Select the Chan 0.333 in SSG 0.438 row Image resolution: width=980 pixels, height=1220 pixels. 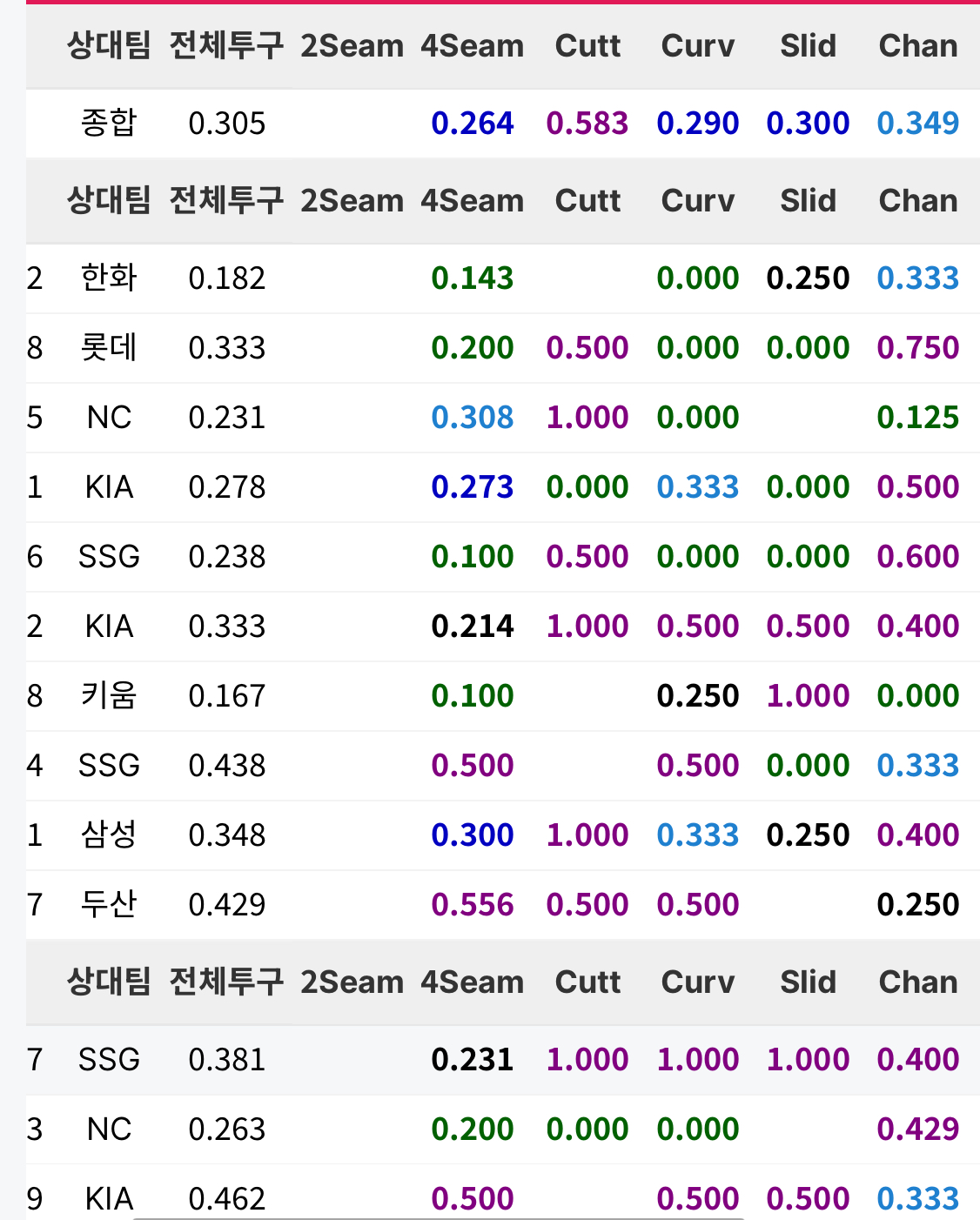918,766
